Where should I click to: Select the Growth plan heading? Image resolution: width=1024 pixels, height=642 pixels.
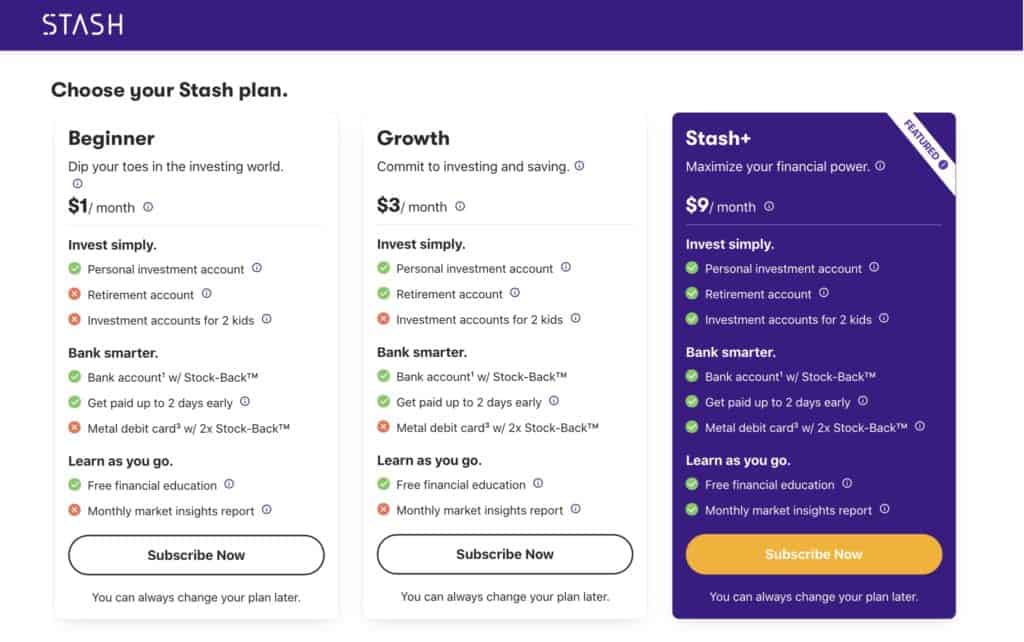click(x=413, y=138)
